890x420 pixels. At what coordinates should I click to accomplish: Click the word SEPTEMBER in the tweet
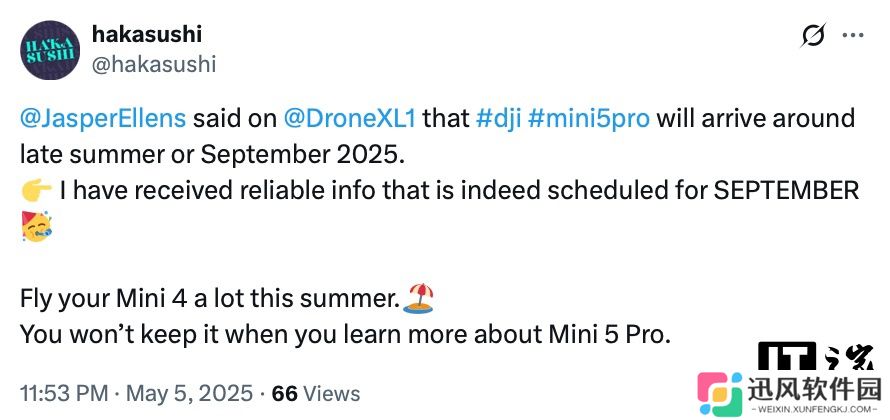coord(786,191)
